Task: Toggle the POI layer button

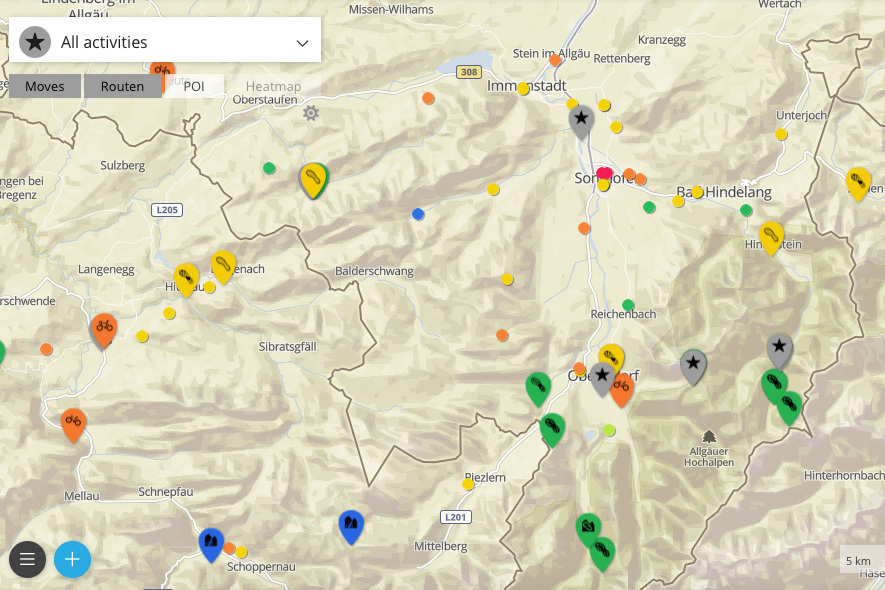Action: pos(194,86)
